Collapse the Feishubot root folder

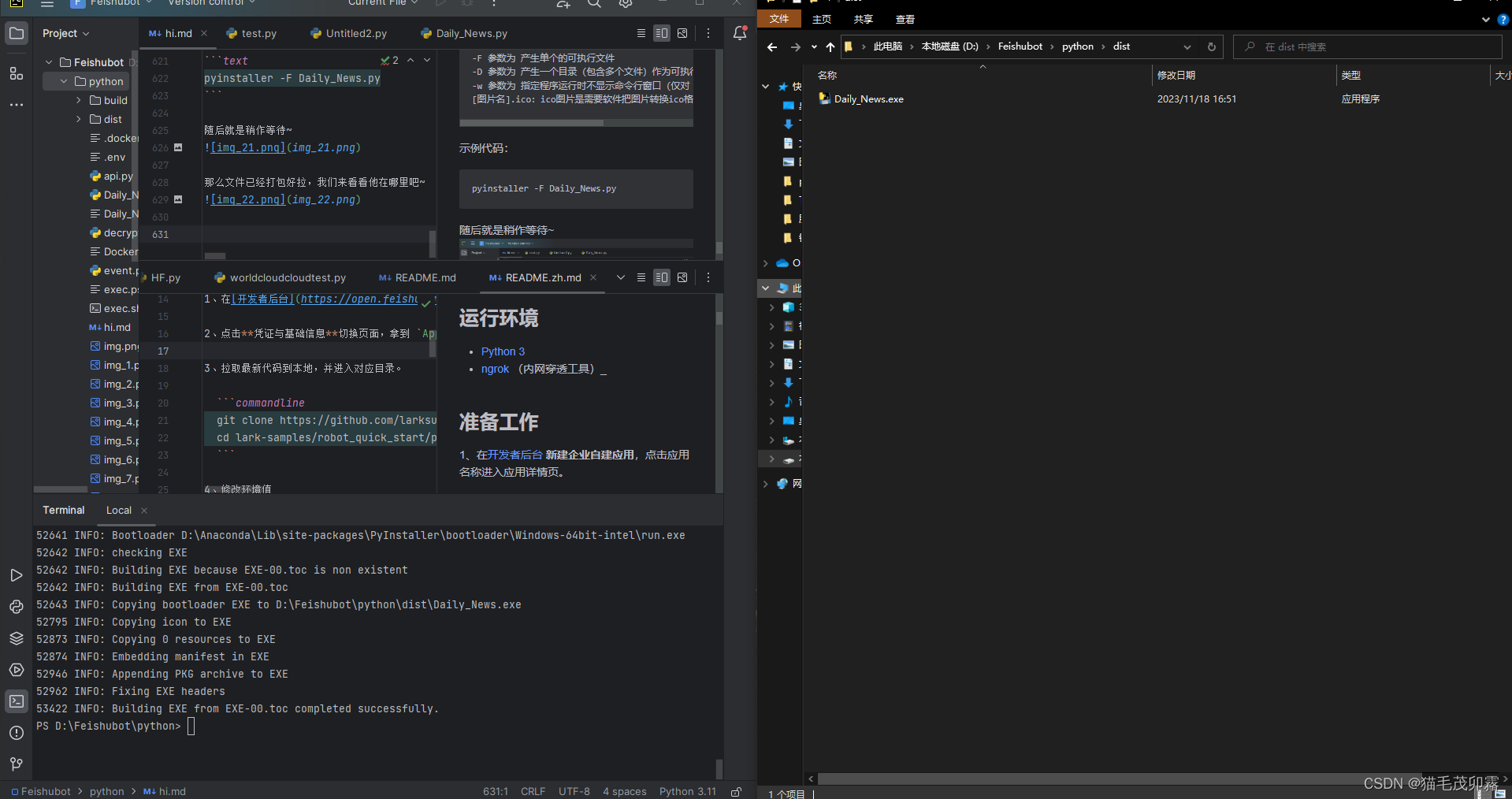pos(49,62)
